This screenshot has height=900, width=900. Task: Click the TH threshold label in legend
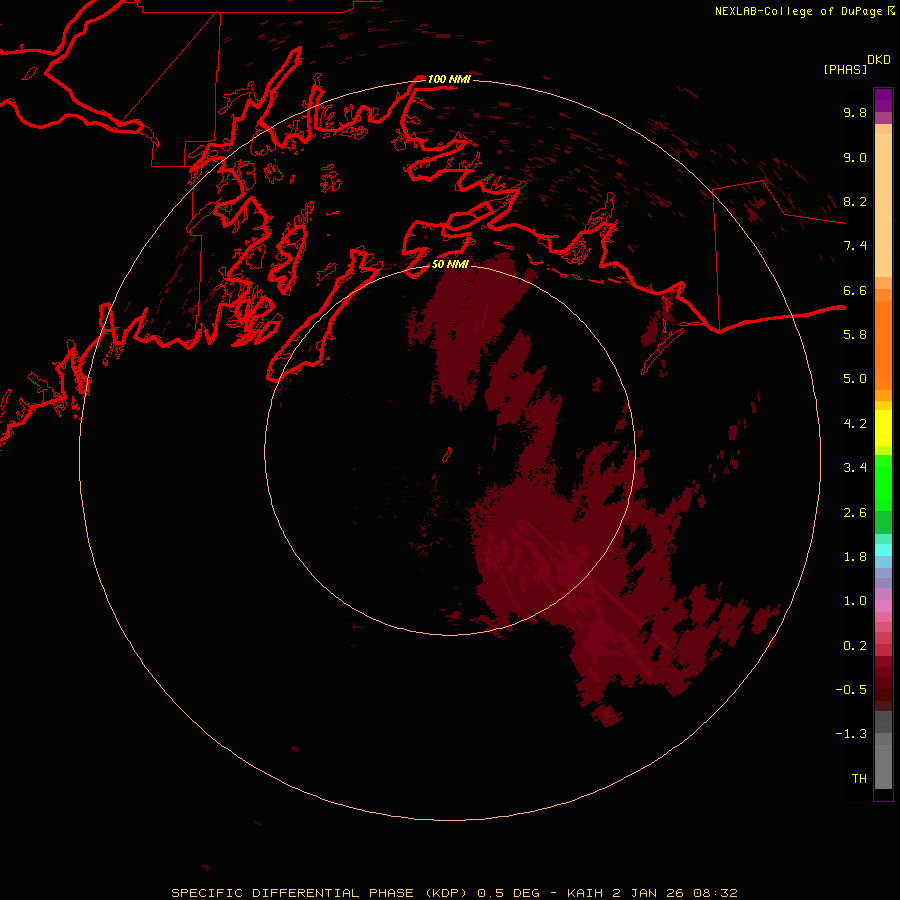pos(859,779)
